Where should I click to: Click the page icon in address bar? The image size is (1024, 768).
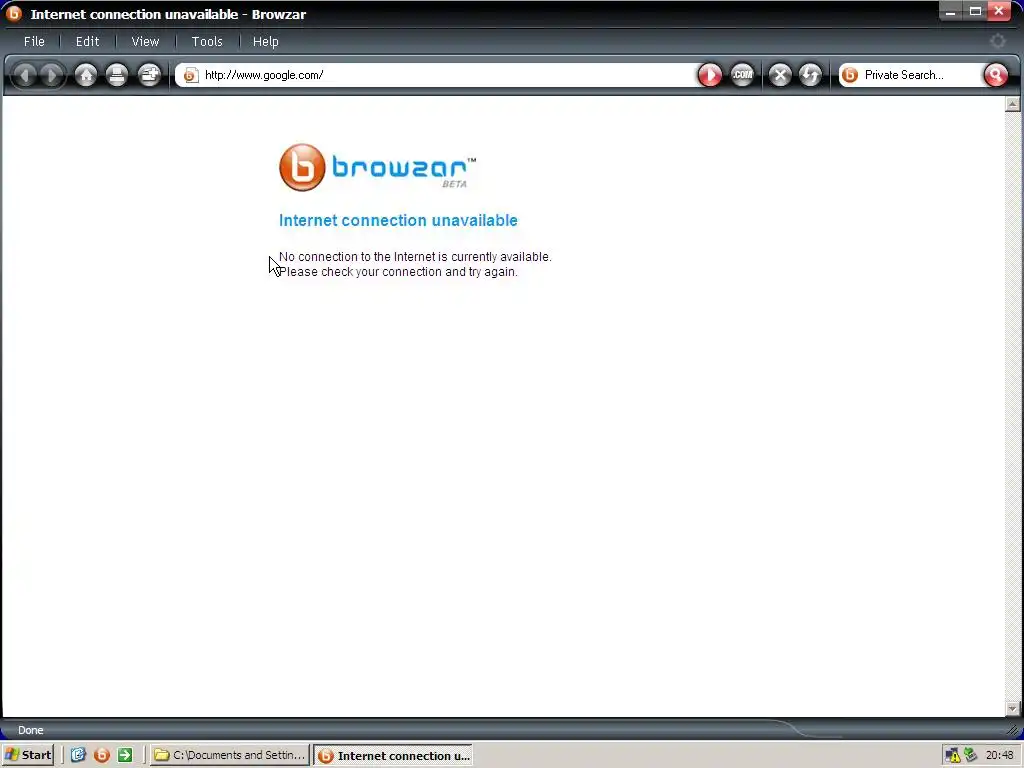190,76
